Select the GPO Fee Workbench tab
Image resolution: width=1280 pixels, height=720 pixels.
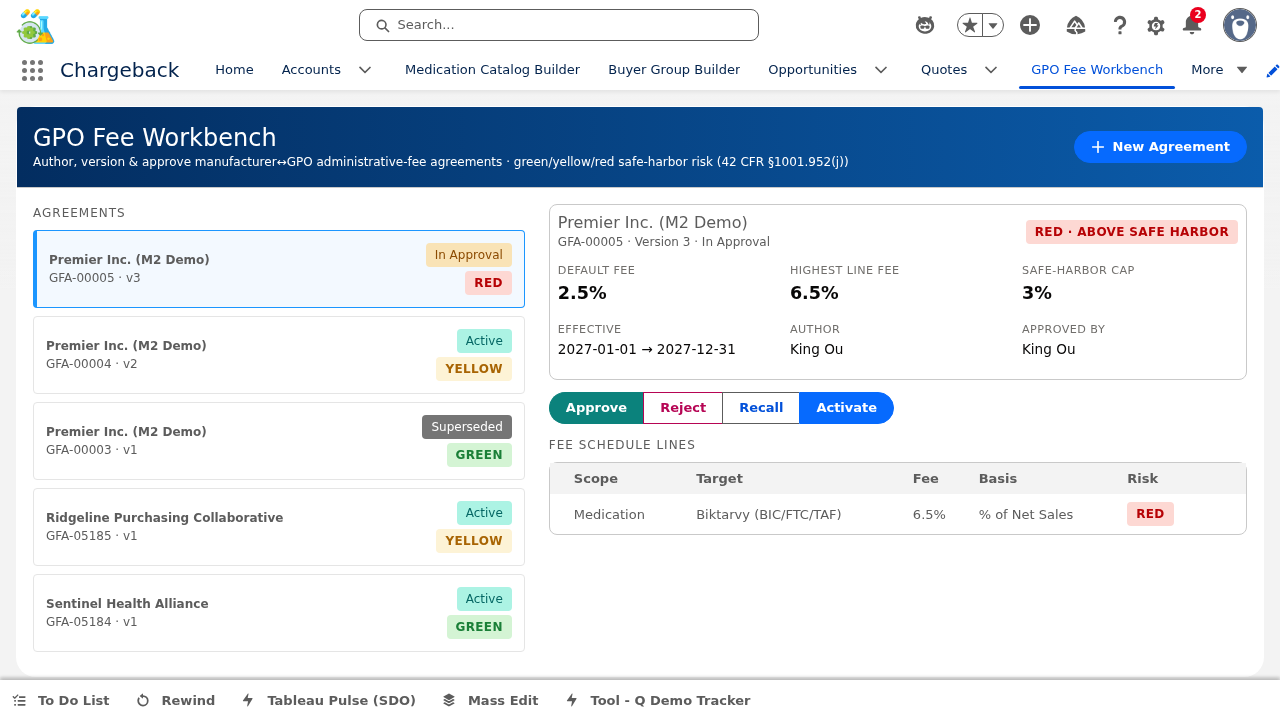pos(1097,69)
